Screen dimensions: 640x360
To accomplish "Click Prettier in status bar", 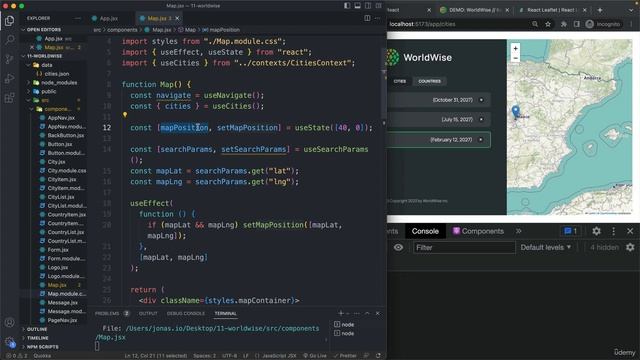I will point(345,356).
